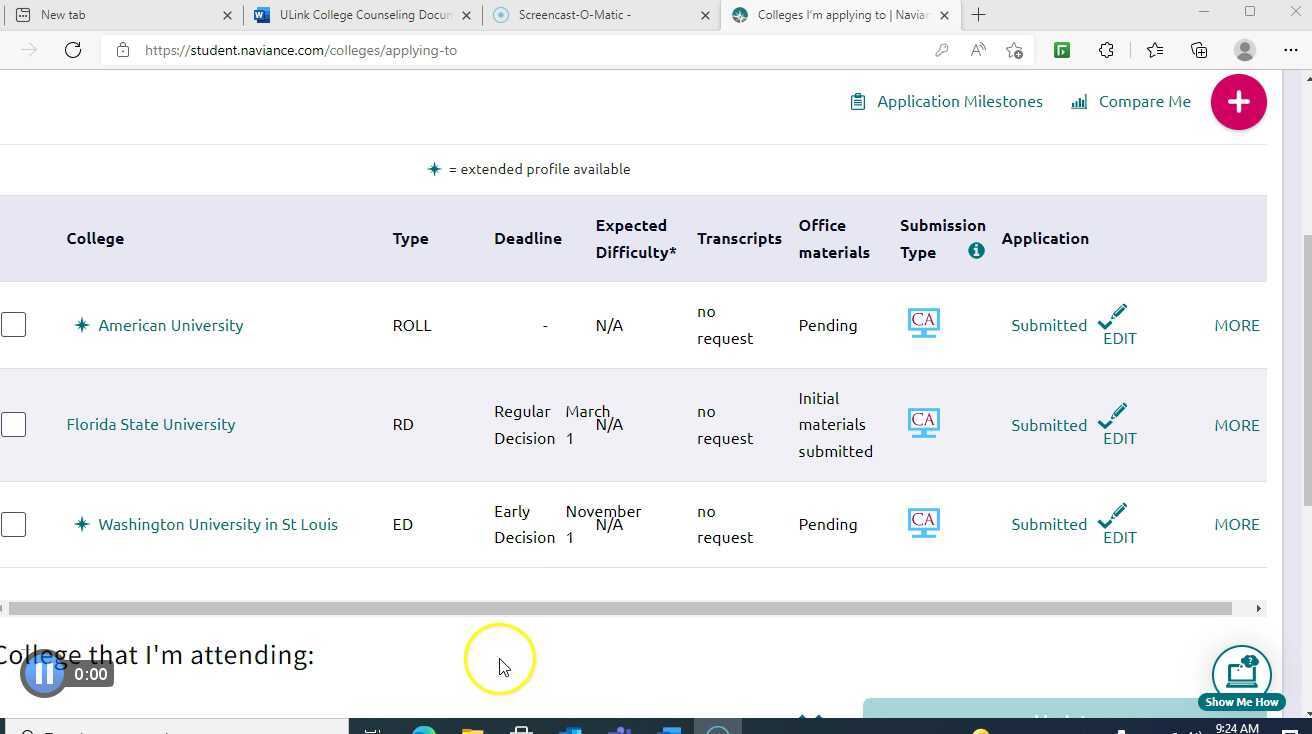
Task: Click Submitted status for Washington University
Action: 1048,524
